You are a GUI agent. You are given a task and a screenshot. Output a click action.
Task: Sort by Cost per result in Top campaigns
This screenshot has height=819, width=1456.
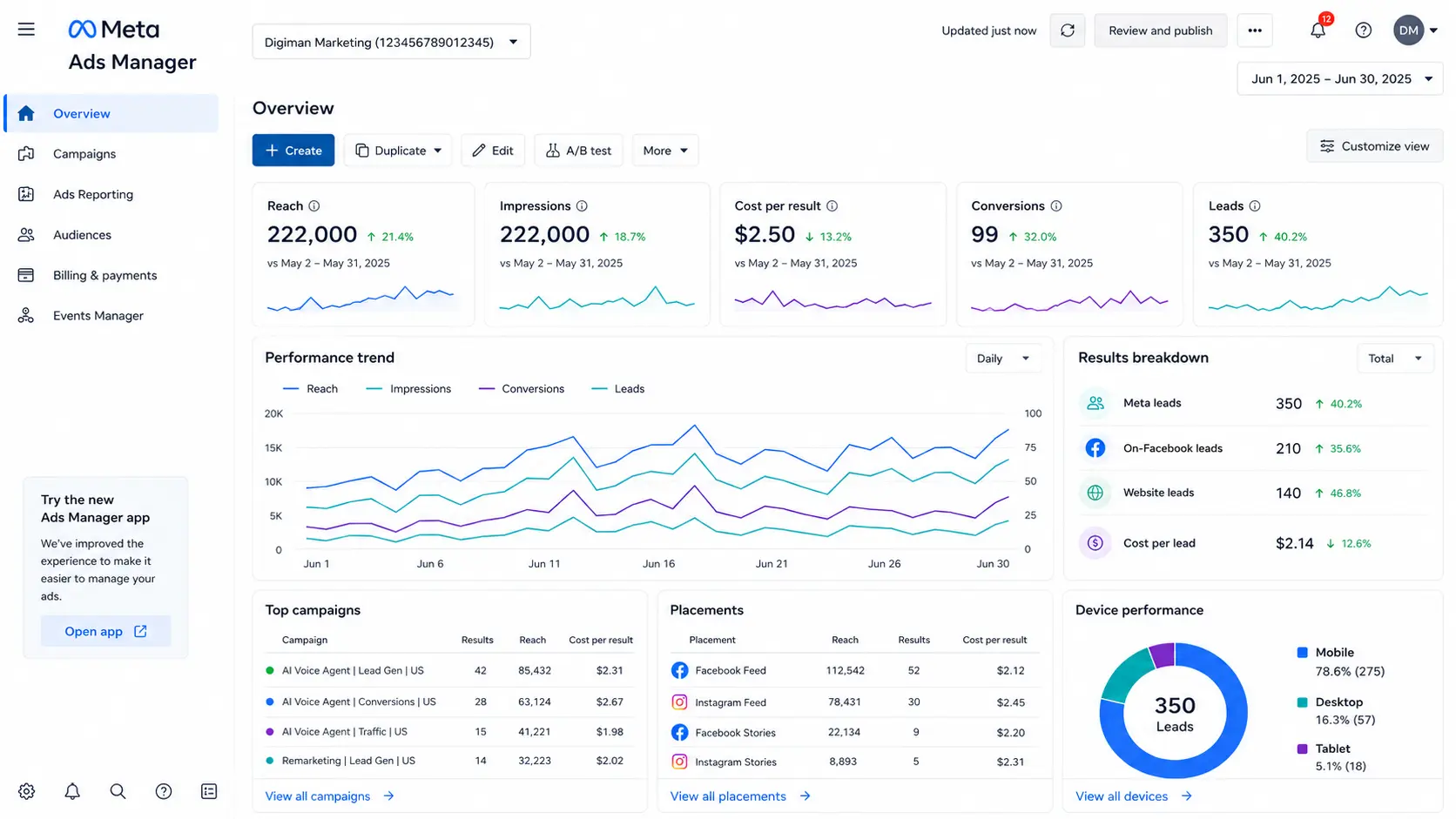(x=601, y=641)
